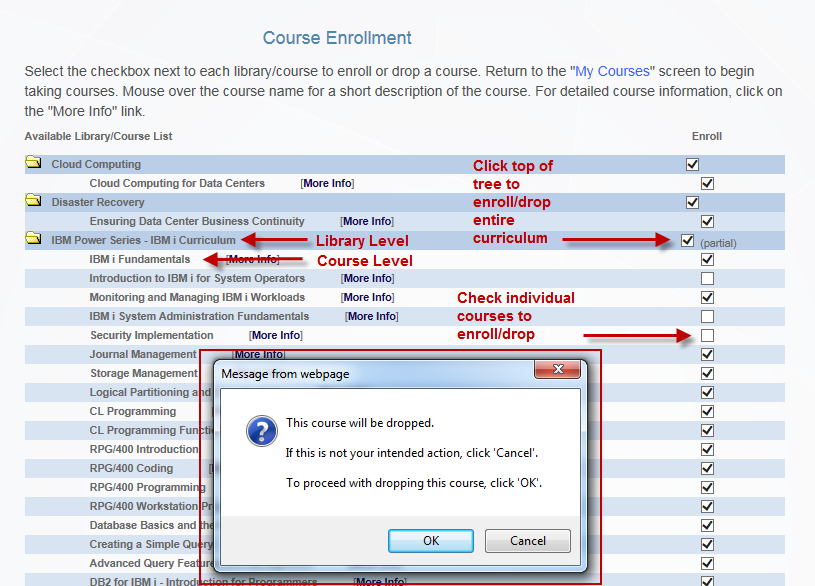Click More Info for Cloud Computing for Data Centers

(x=326, y=183)
